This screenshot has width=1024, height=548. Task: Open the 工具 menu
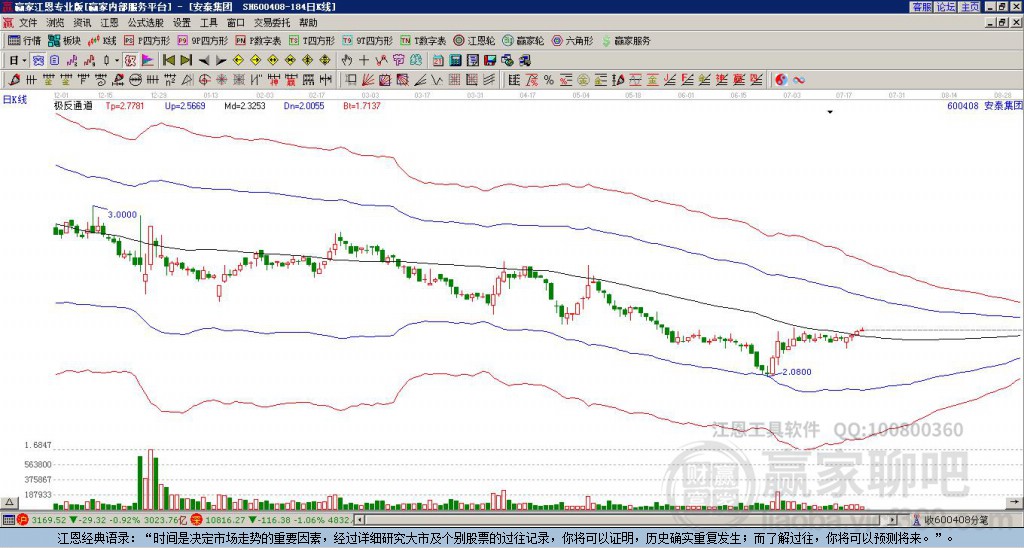coord(209,23)
